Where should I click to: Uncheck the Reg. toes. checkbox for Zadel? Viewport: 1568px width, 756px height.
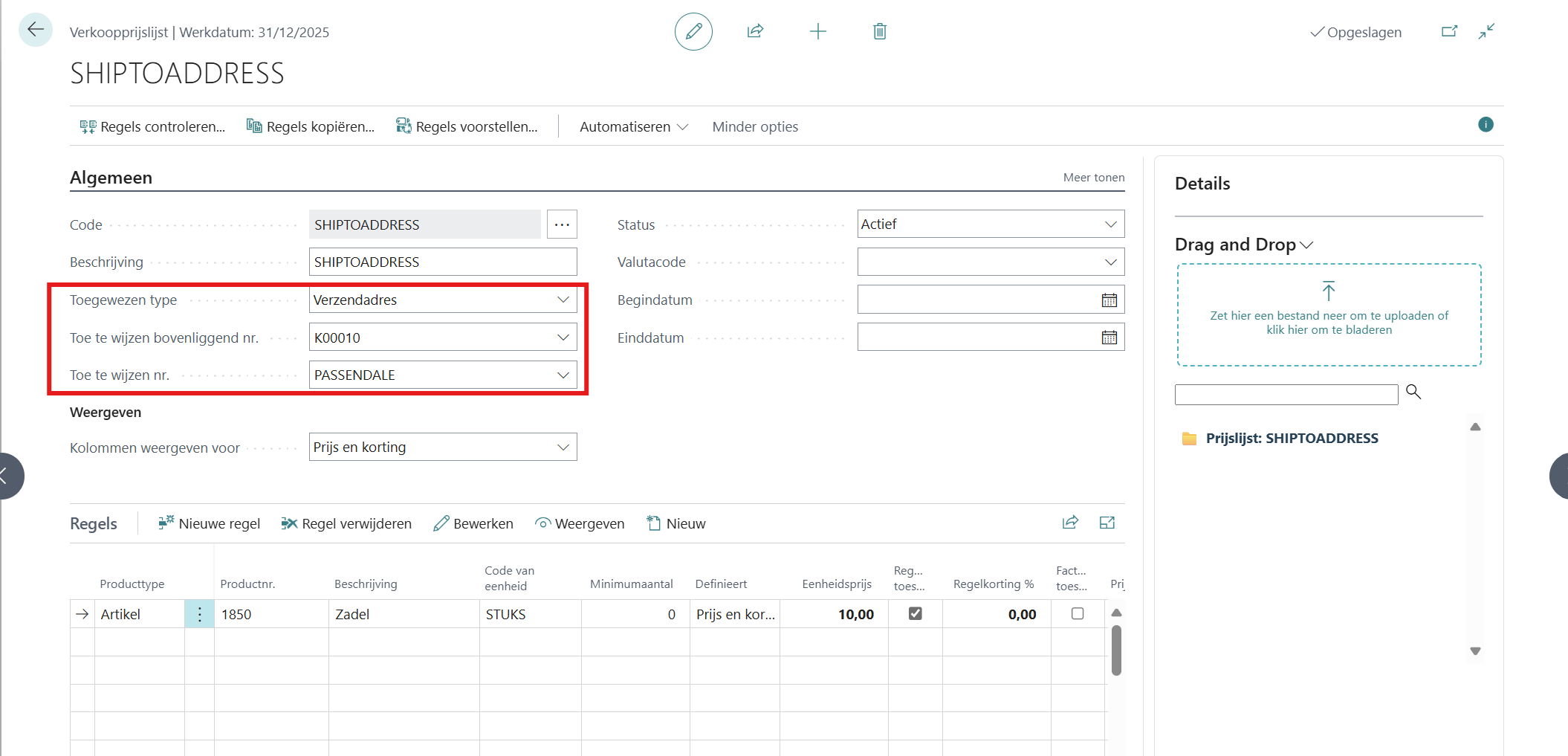click(915, 613)
